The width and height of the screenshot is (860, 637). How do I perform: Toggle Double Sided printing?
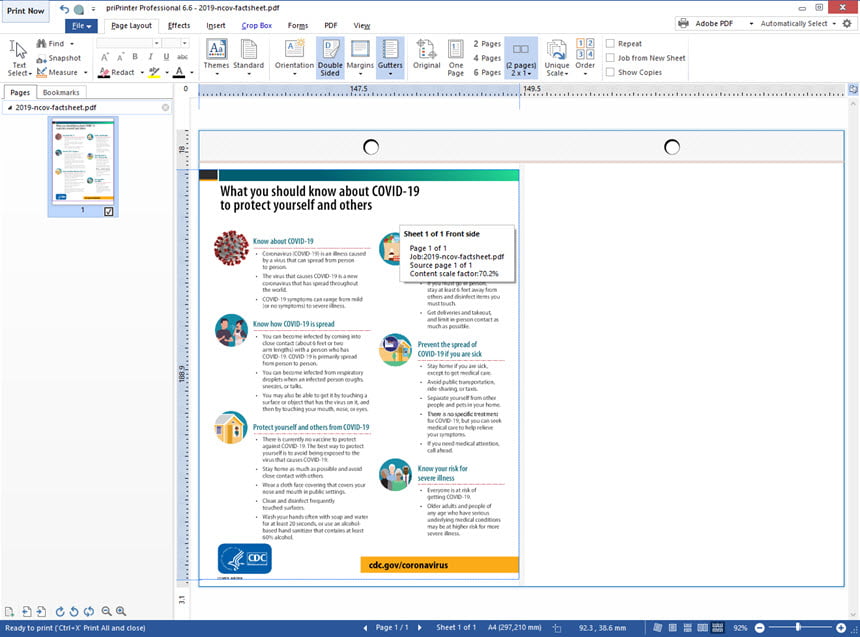[x=330, y=58]
